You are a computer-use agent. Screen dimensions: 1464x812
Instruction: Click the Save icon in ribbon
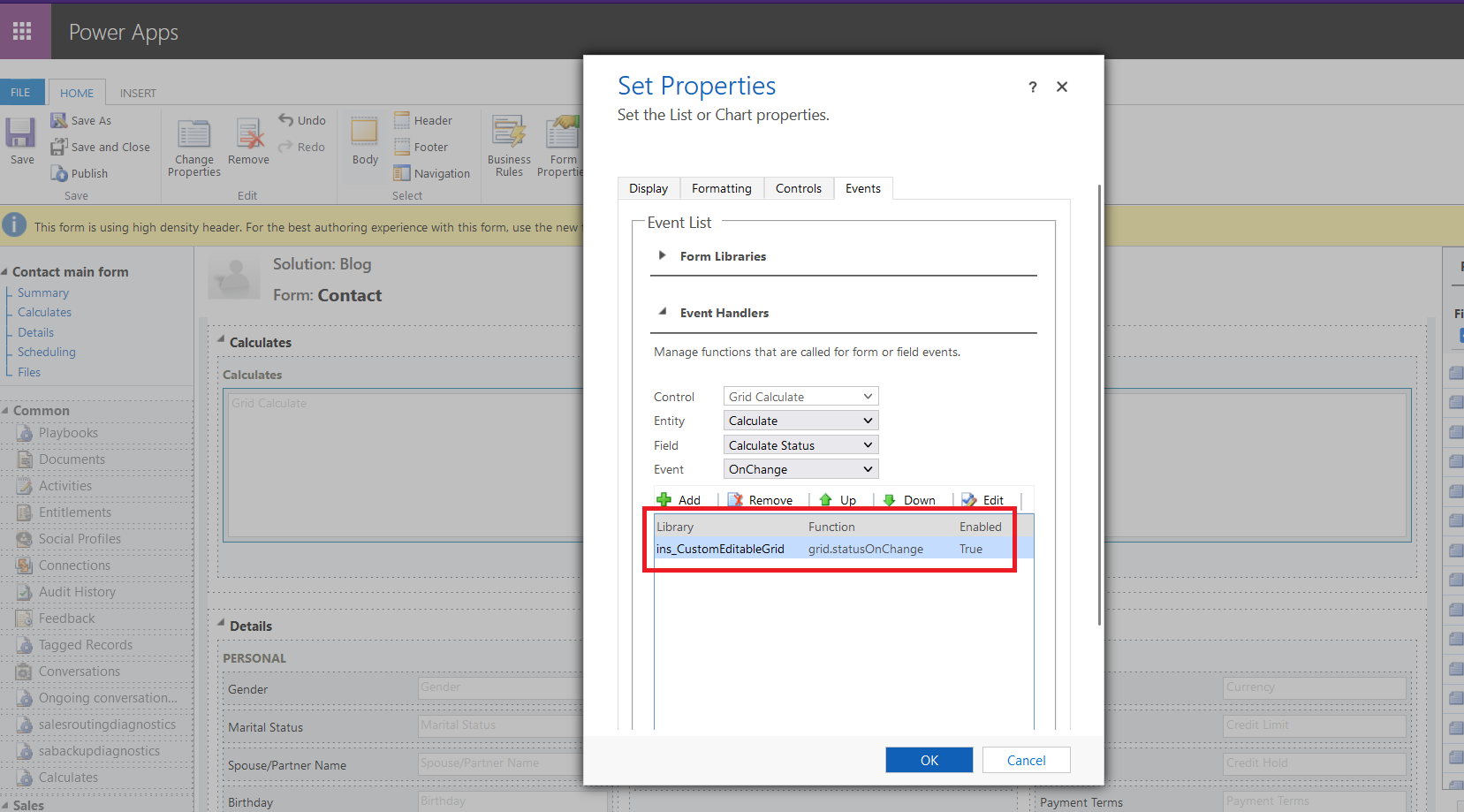(21, 133)
